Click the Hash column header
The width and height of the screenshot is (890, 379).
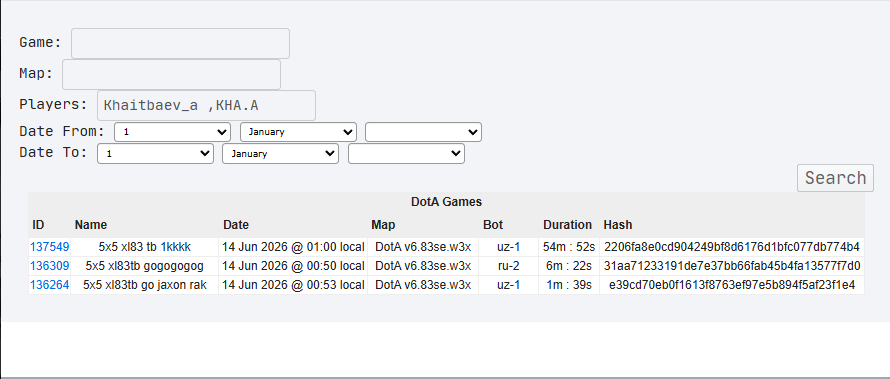pyautogui.click(x=618, y=225)
